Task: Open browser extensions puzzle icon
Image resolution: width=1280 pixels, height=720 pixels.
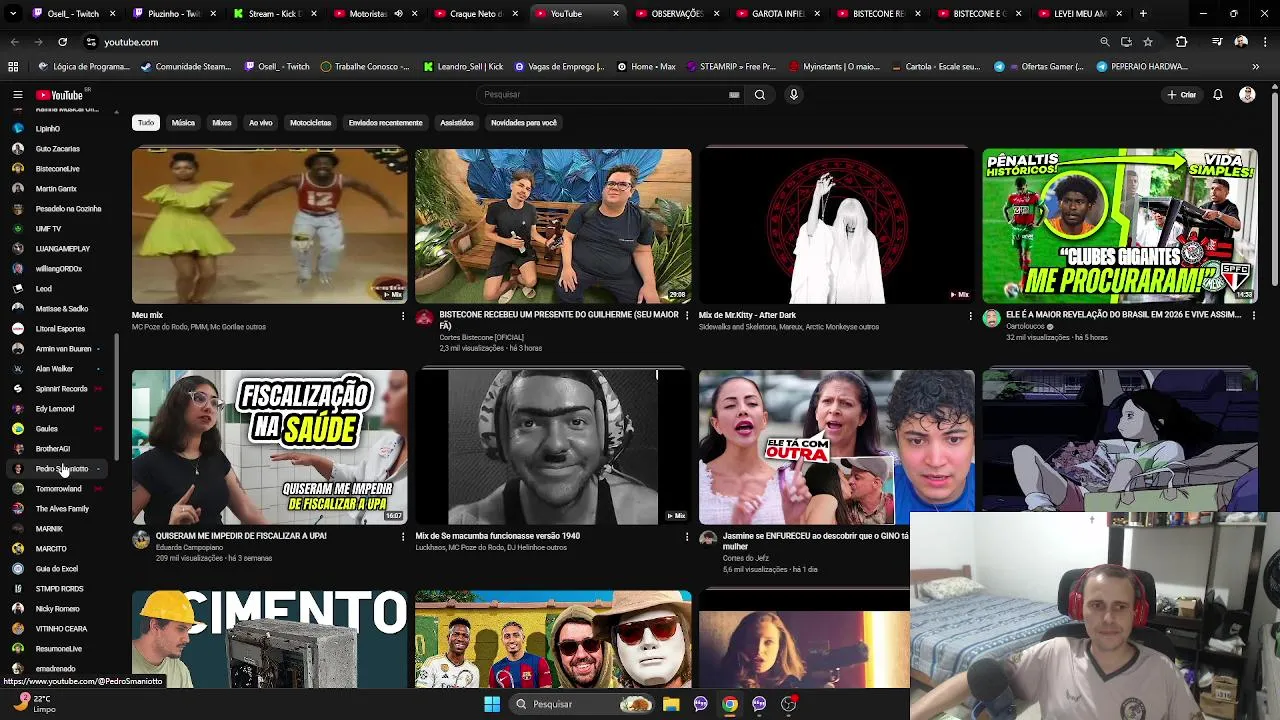Action: coord(1182,42)
